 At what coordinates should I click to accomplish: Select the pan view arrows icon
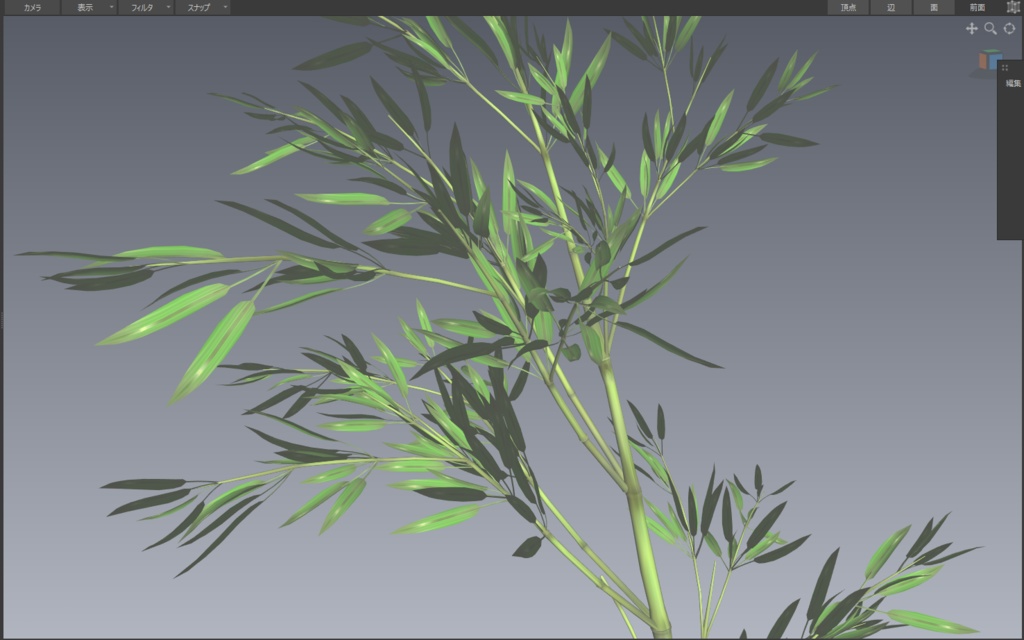[973, 28]
